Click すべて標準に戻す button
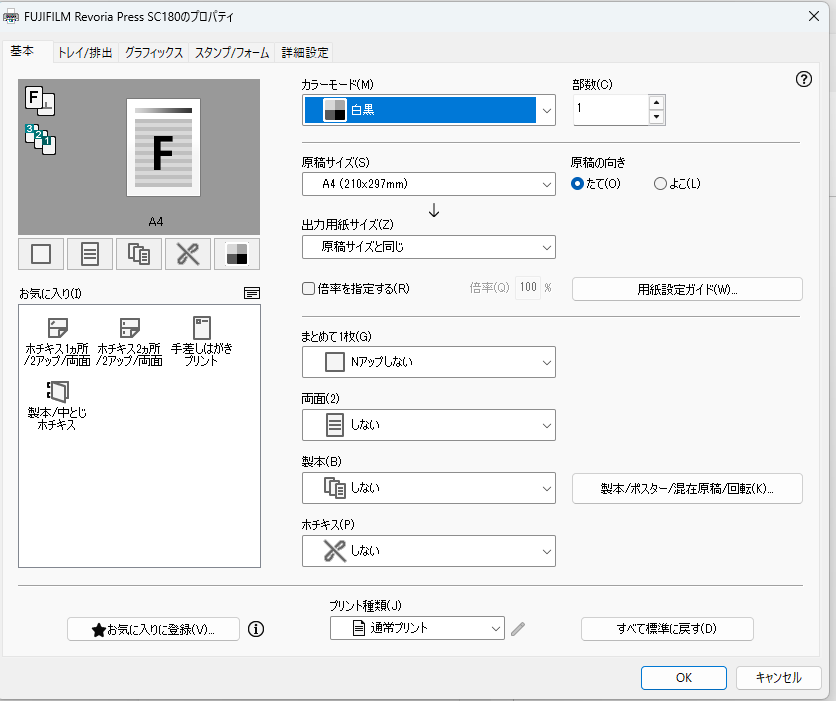This screenshot has width=836, height=701. 667,629
